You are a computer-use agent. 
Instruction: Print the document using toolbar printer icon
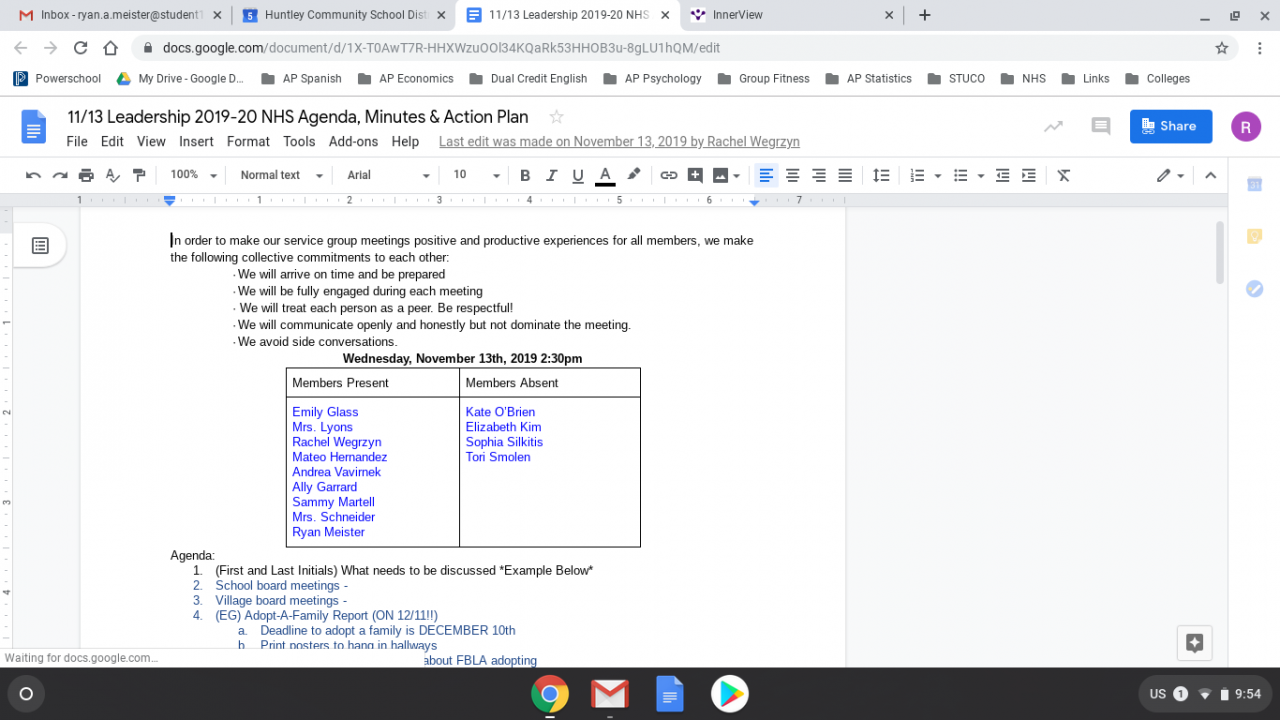click(86, 175)
